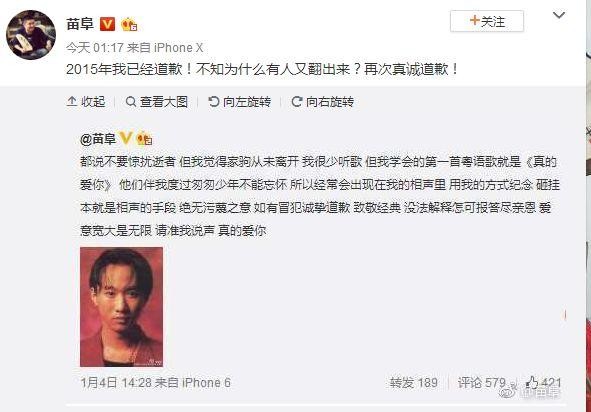Open the 评论 579 comments link
This screenshot has height=412, width=591.
[481, 383]
